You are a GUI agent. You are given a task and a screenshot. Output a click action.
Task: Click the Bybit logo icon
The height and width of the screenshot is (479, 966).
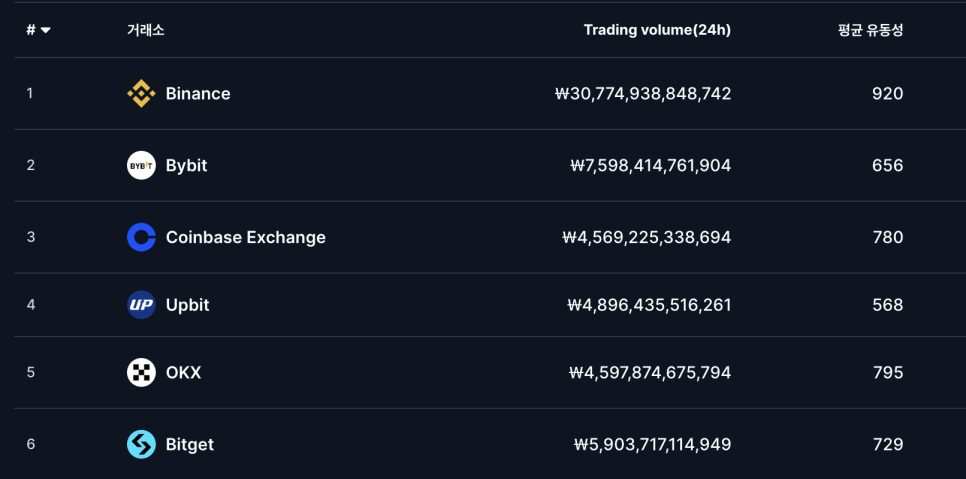(141, 166)
